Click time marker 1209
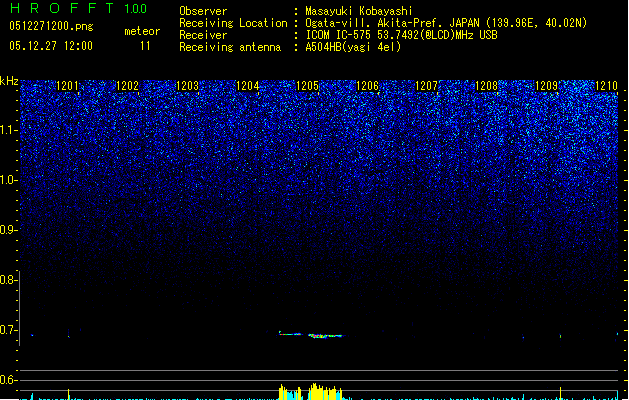629x400 pixels. (x=546, y=86)
